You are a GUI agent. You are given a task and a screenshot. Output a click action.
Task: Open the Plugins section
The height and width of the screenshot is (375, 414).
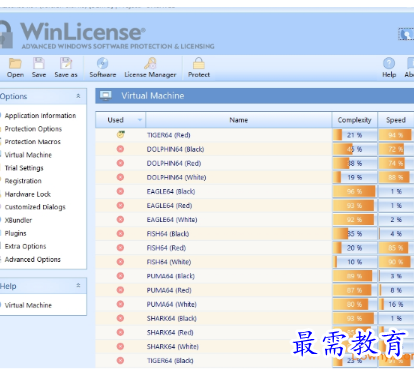click(x=15, y=233)
